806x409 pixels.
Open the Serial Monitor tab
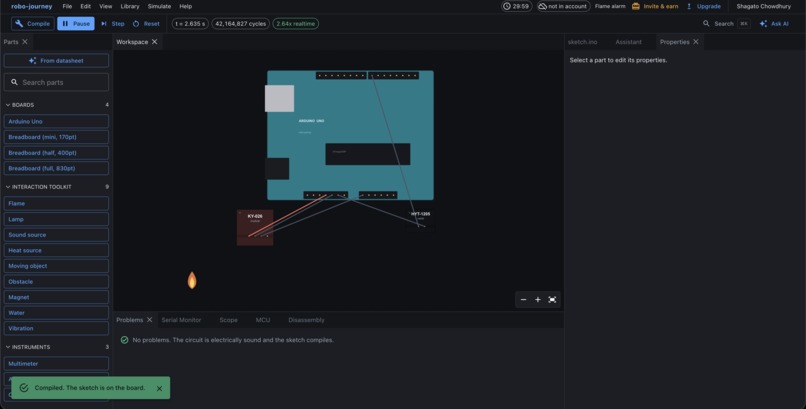click(x=181, y=320)
